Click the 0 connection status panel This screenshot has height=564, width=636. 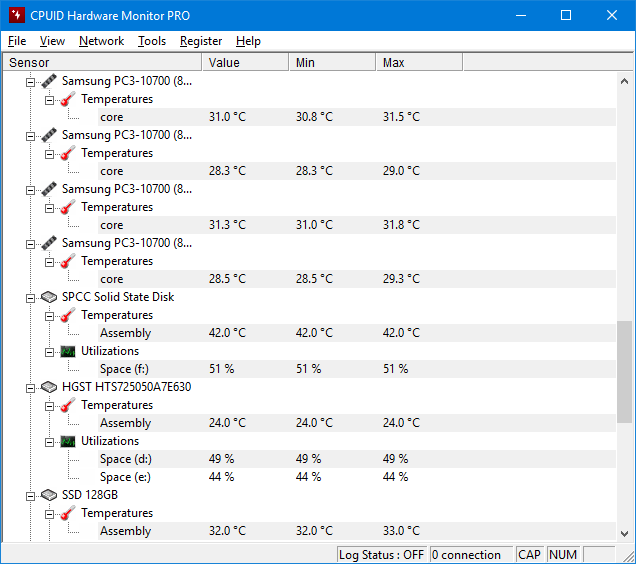471,555
